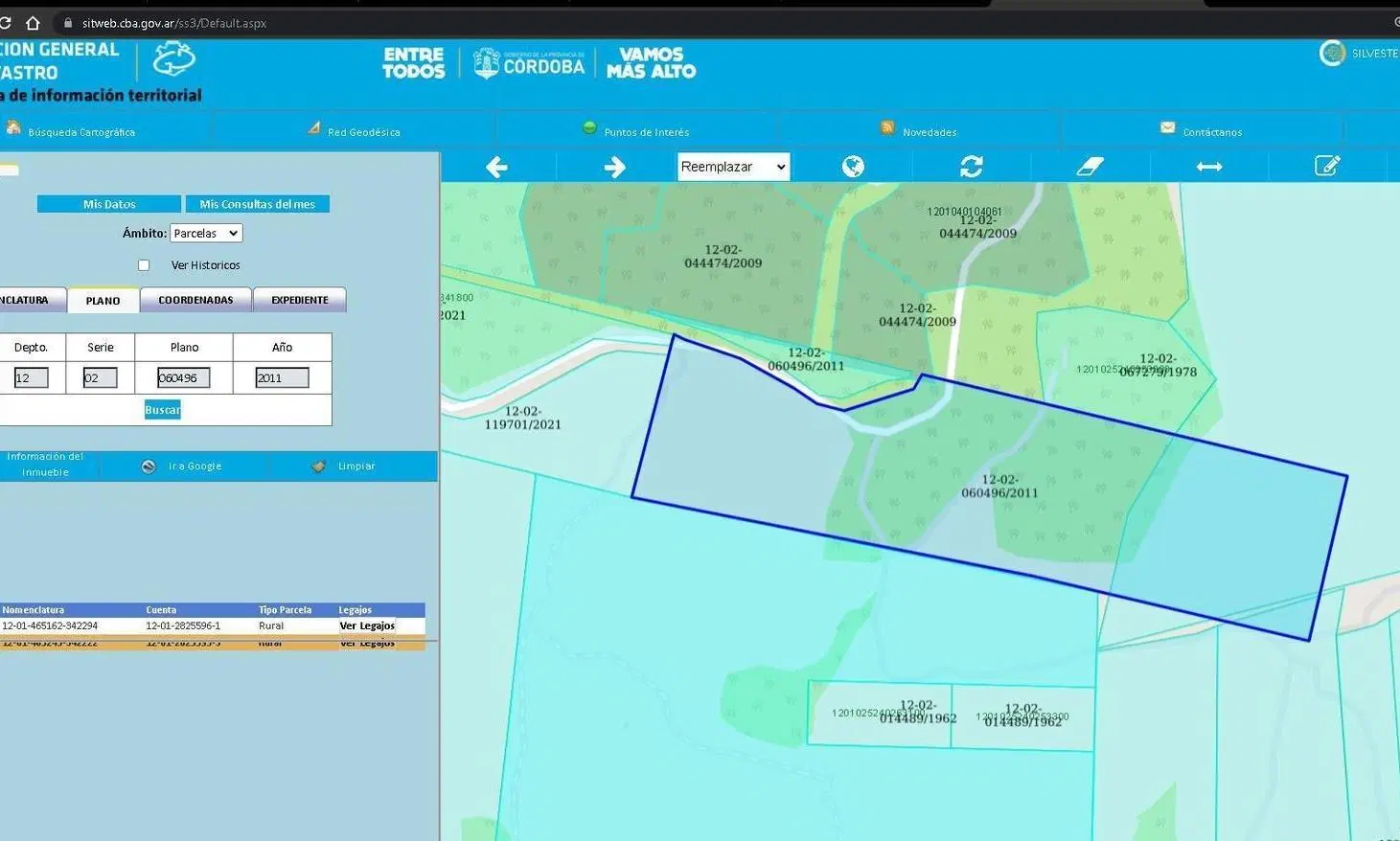Click the Depto. input field

click(x=31, y=377)
